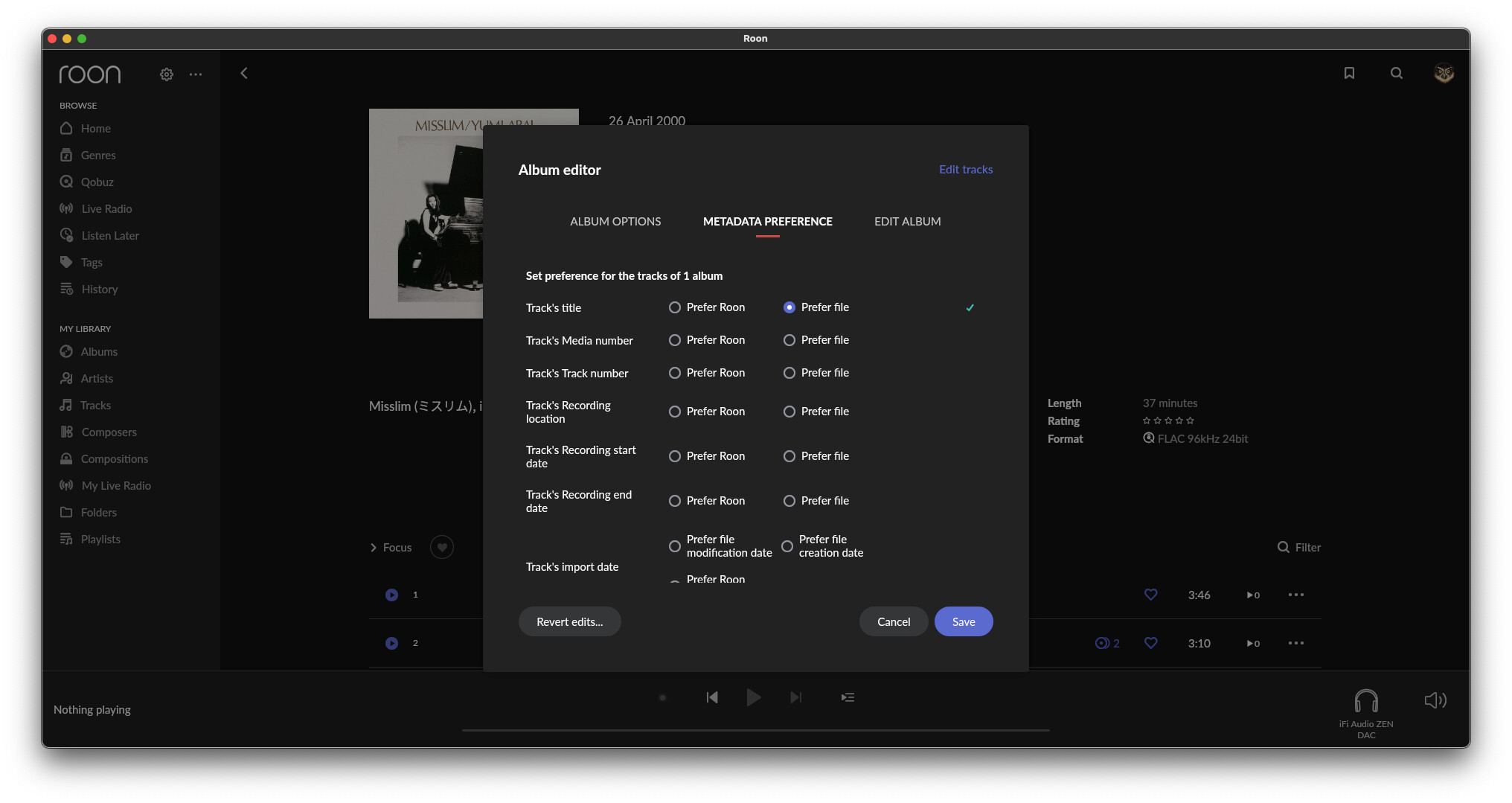This screenshot has height=803, width=1512.
Task: Select Prefer Roon for Track's title
Action: [x=707, y=307]
